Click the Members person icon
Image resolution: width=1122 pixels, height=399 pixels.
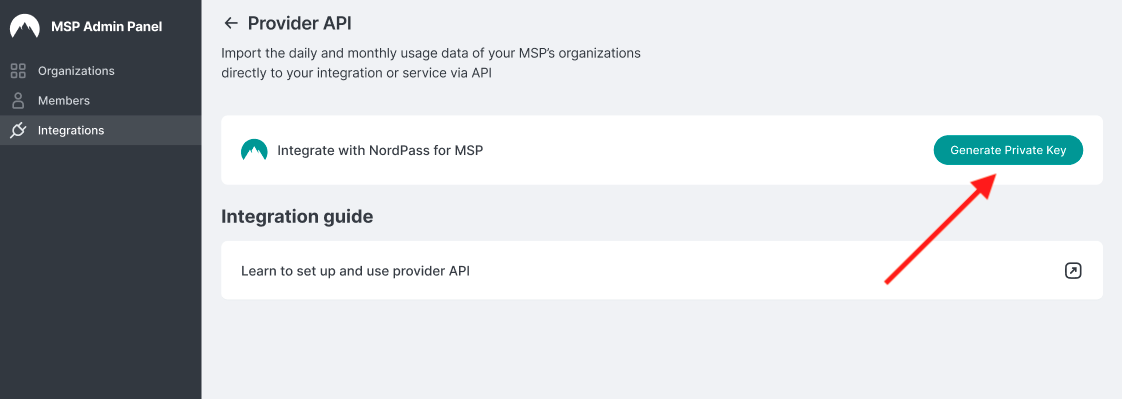point(18,101)
